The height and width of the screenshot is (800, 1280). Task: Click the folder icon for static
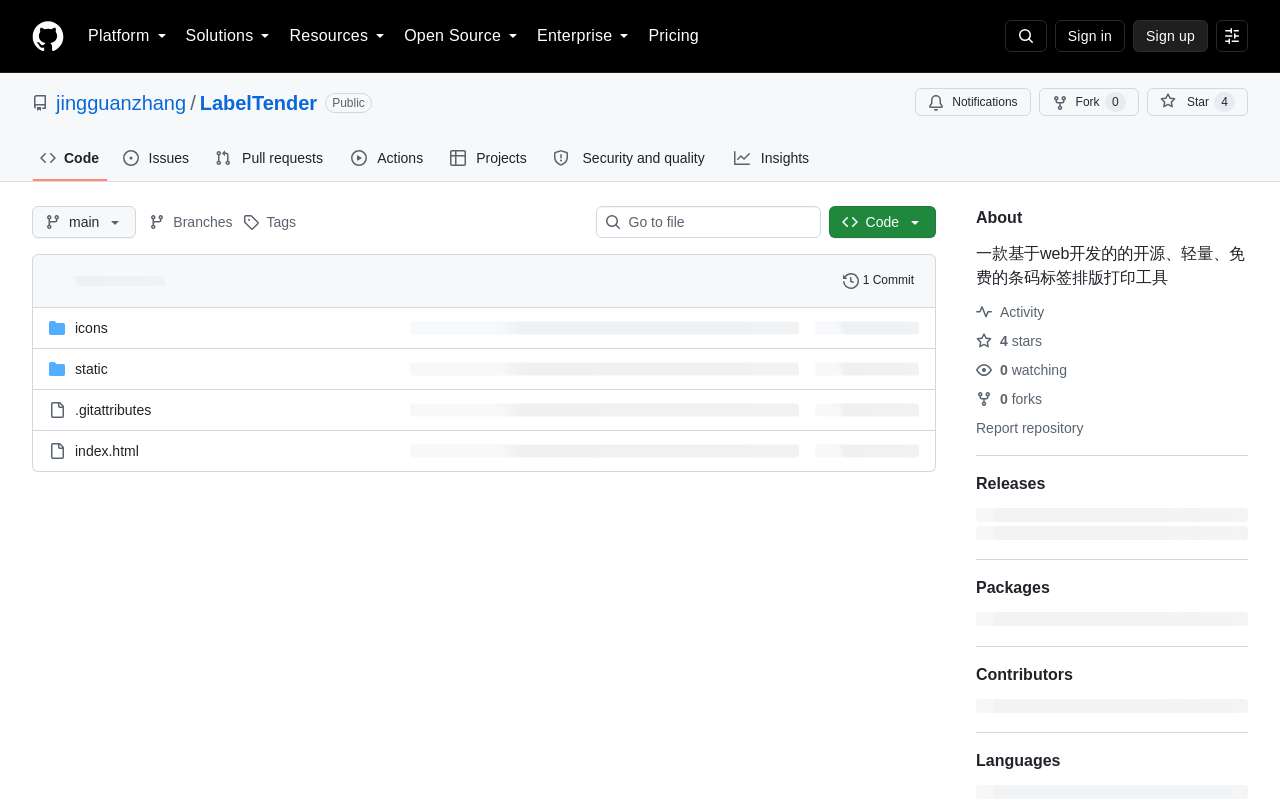57,369
